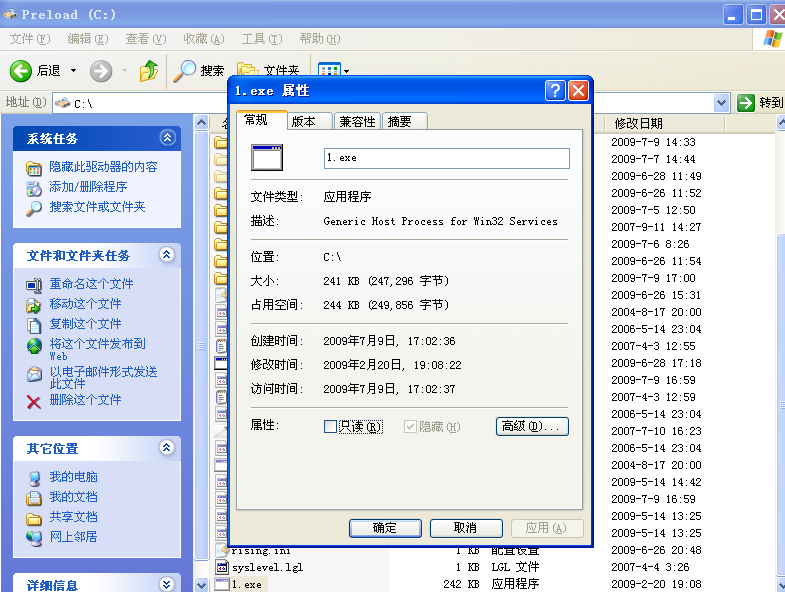Open the Back button history dropdown
Screen dimensions: 785x592
pos(74,71)
